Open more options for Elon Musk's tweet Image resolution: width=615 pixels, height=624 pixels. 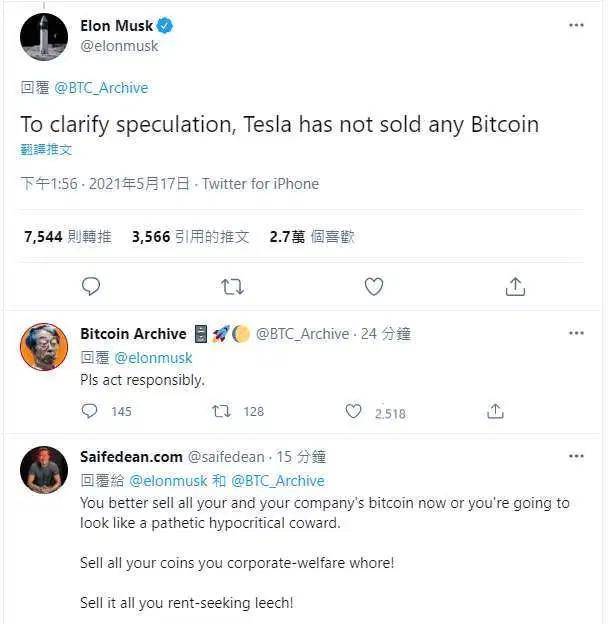tap(575, 25)
